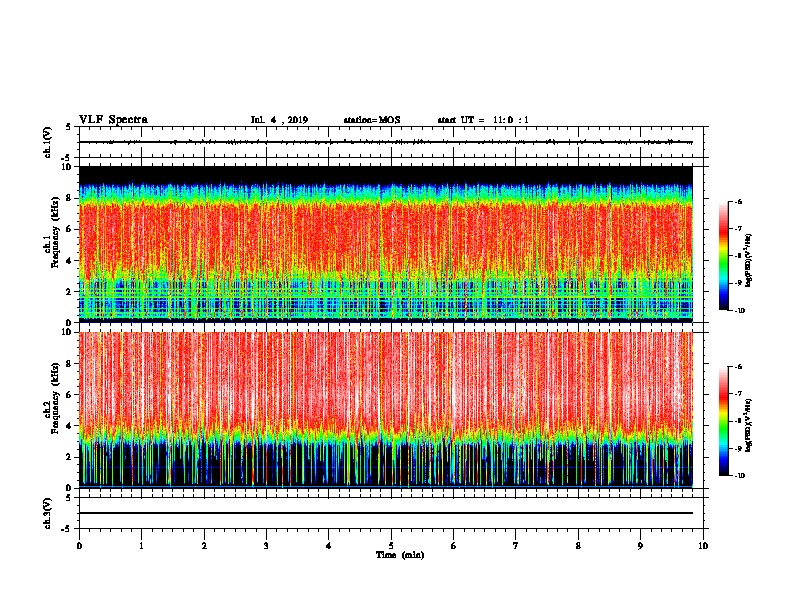
Task: Click time axis tick label "7"
Action: [x=516, y=546]
